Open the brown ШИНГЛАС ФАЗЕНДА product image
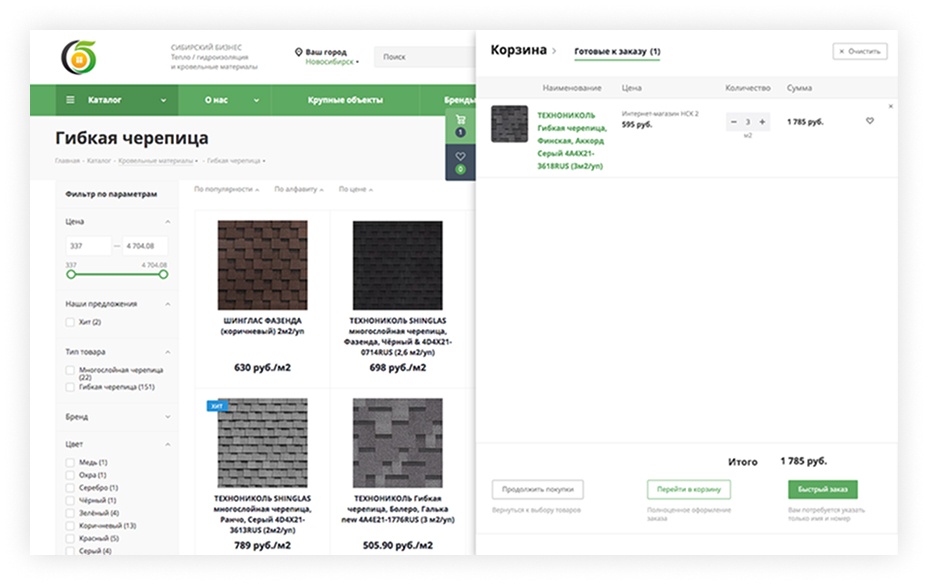 (262, 265)
